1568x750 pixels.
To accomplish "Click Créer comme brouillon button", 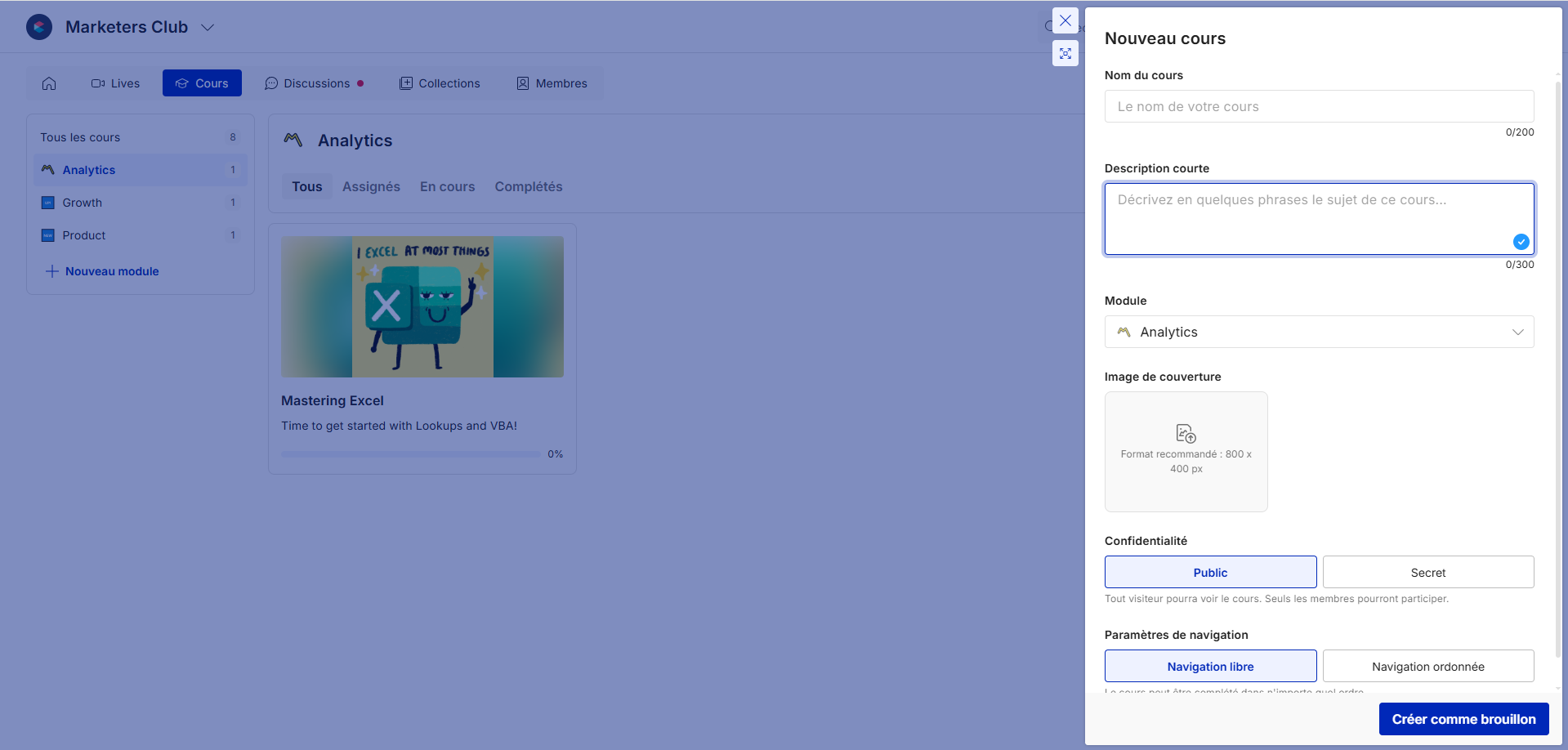I will coord(1463,719).
